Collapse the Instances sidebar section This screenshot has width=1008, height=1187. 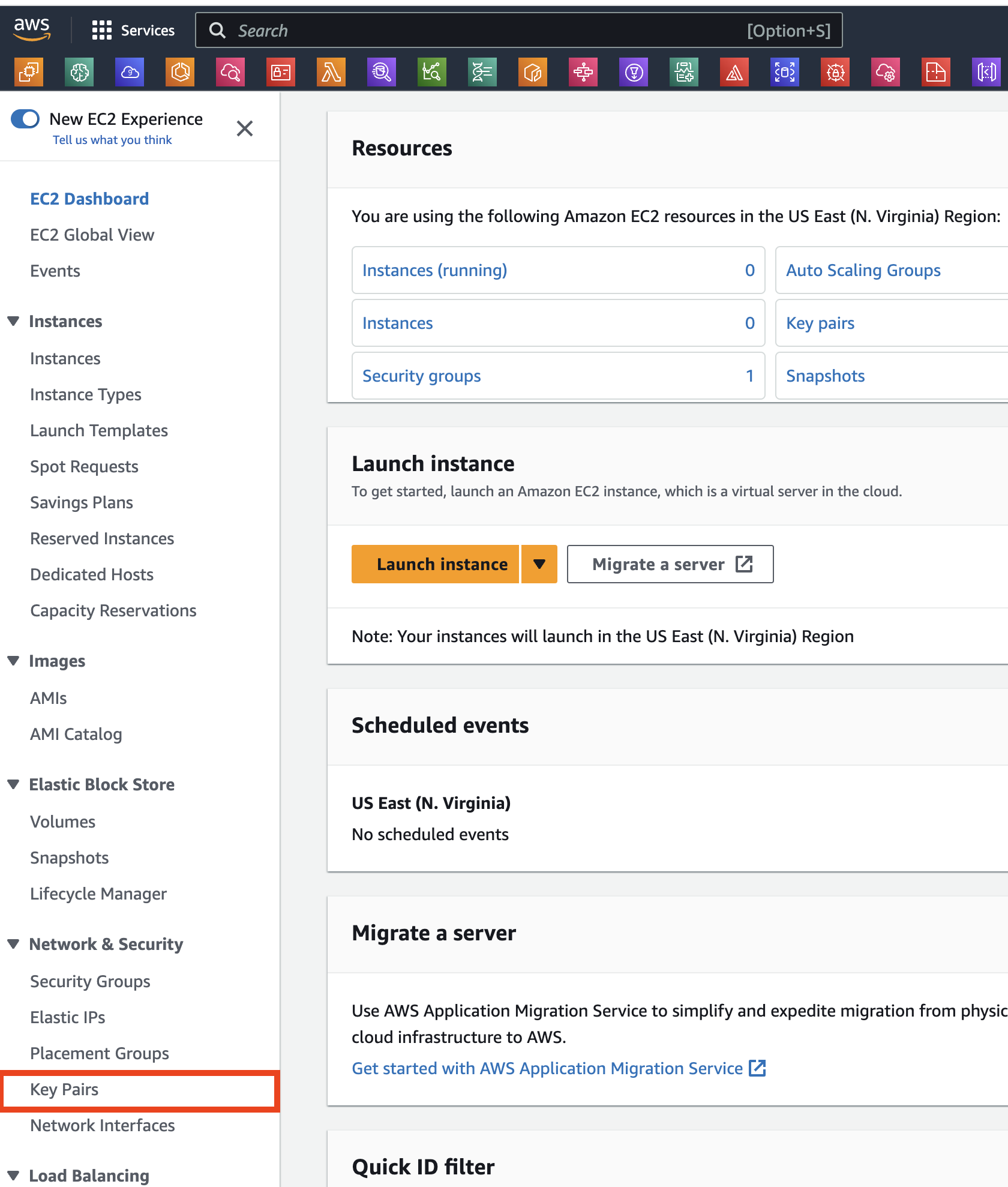click(x=13, y=321)
